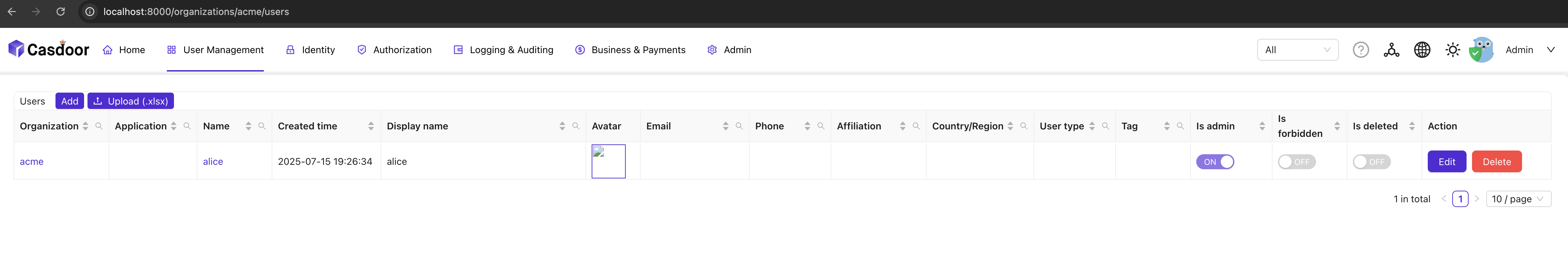Click alice's avatar thumbnail
Viewport: 1568px width, 269px height.
pyautogui.click(x=608, y=161)
